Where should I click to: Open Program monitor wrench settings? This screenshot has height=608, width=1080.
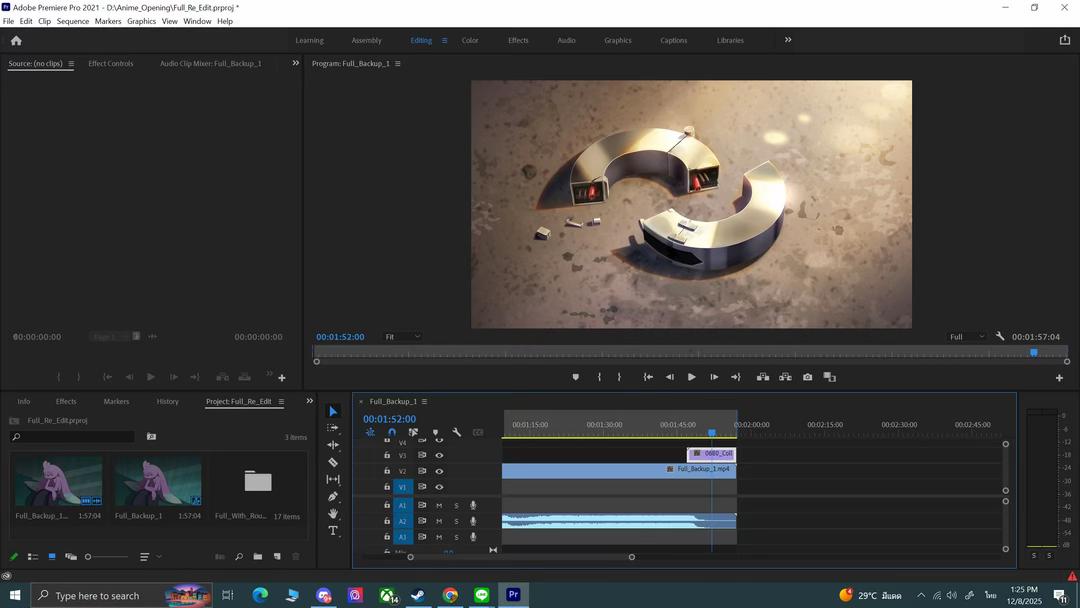(1000, 337)
